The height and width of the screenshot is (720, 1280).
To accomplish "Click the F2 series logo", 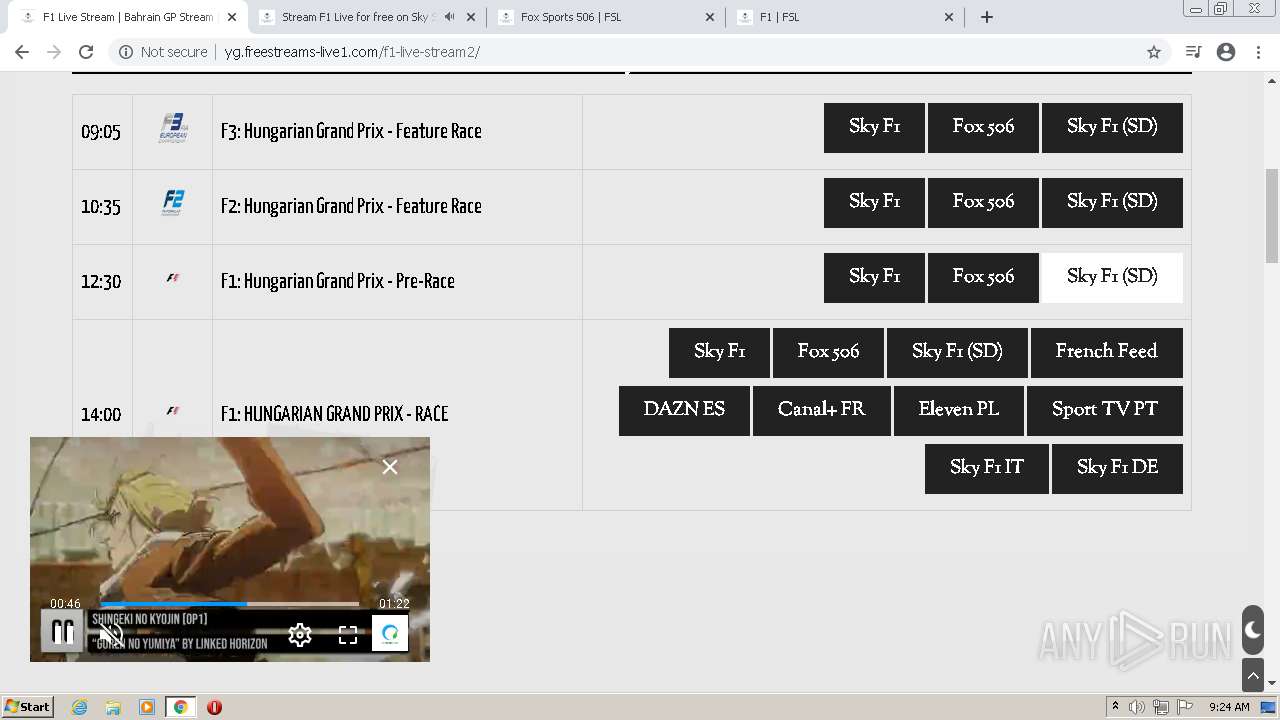I will click(x=173, y=203).
